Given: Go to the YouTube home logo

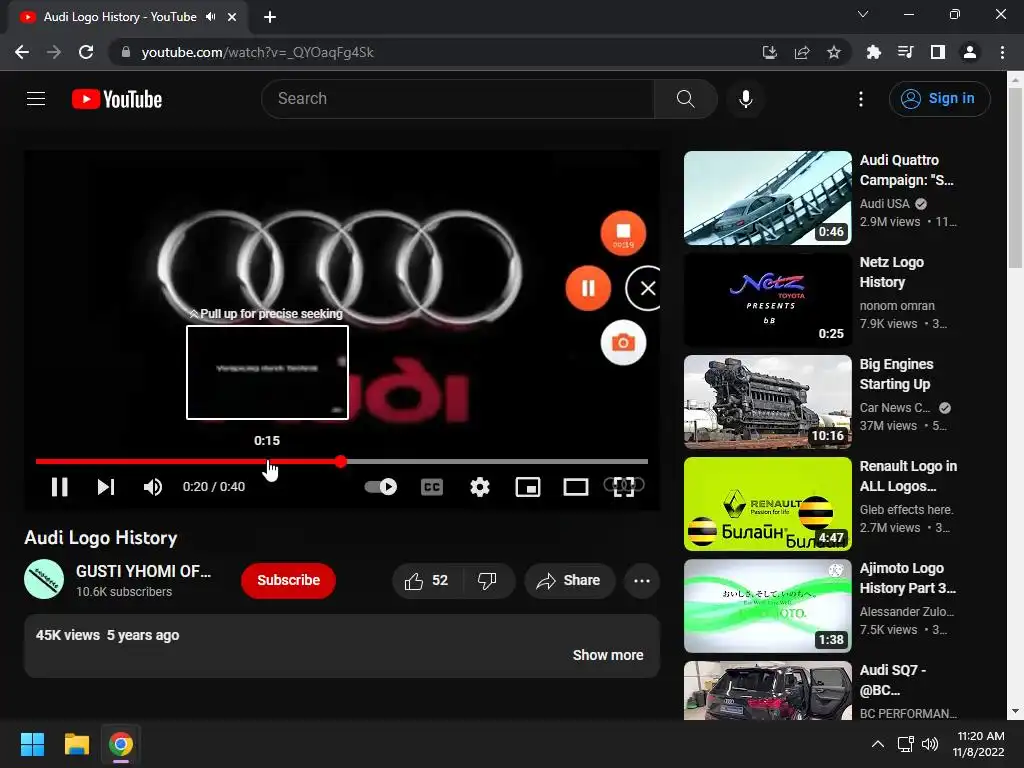Looking at the screenshot, I should 117,99.
